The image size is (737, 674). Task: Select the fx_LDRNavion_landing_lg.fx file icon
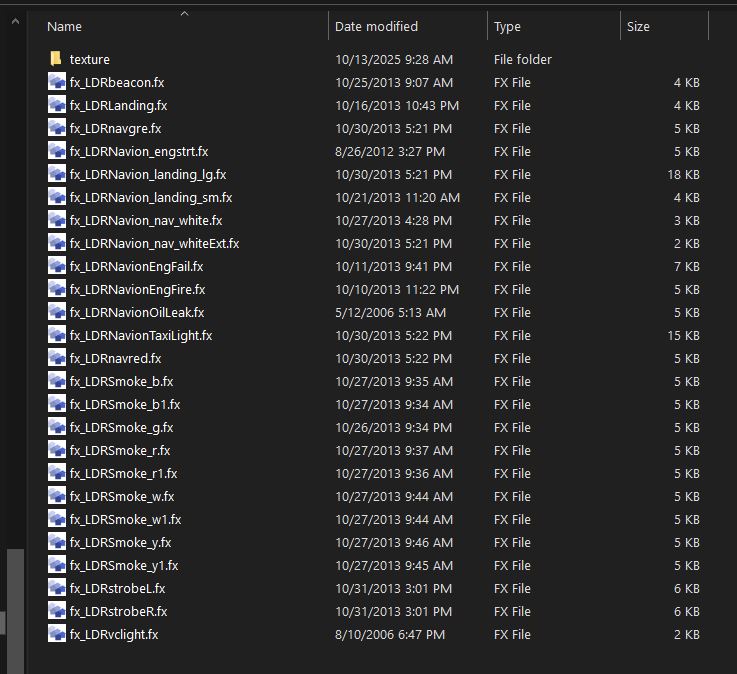click(57, 174)
